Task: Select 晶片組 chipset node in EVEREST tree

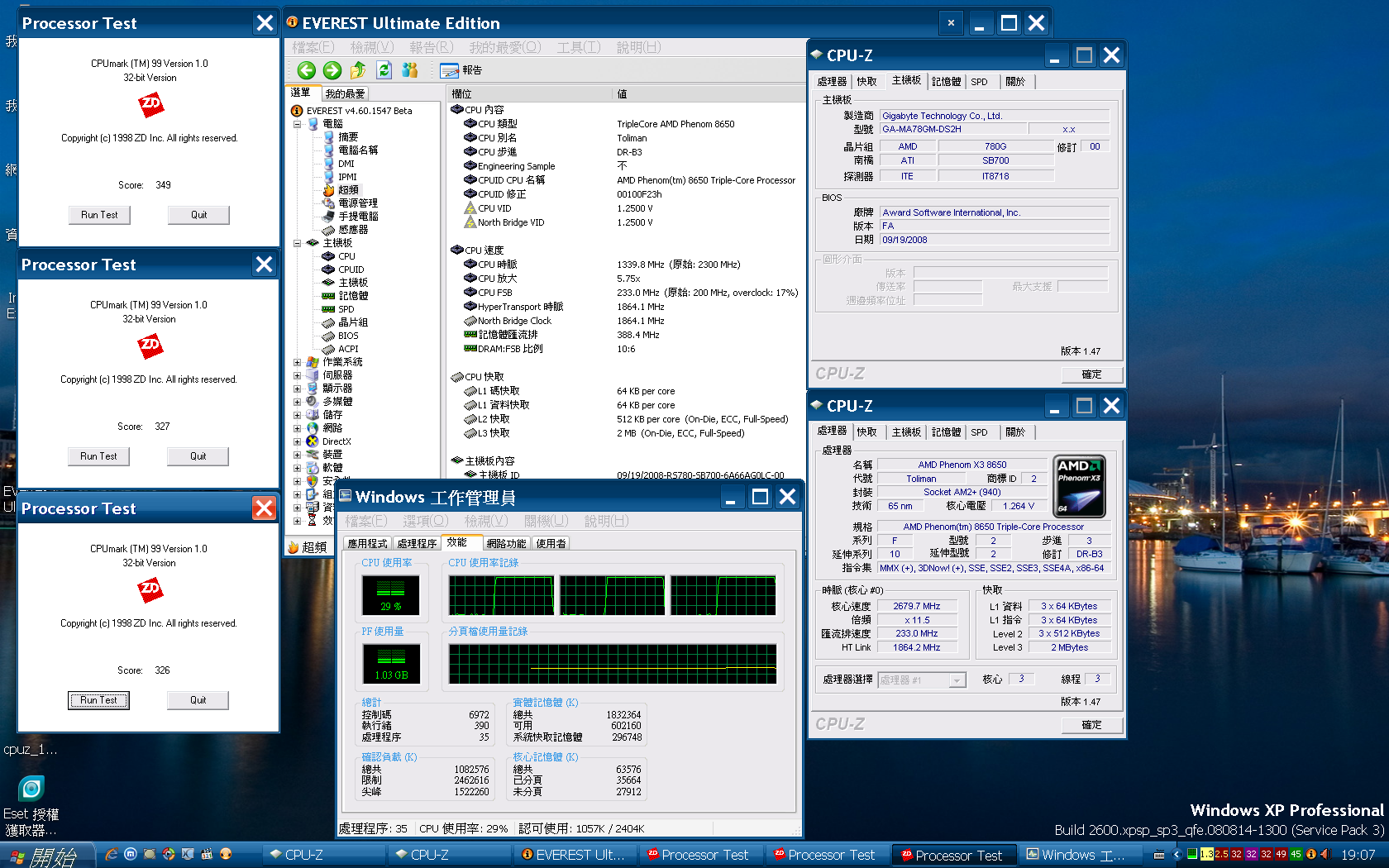Action: point(346,322)
